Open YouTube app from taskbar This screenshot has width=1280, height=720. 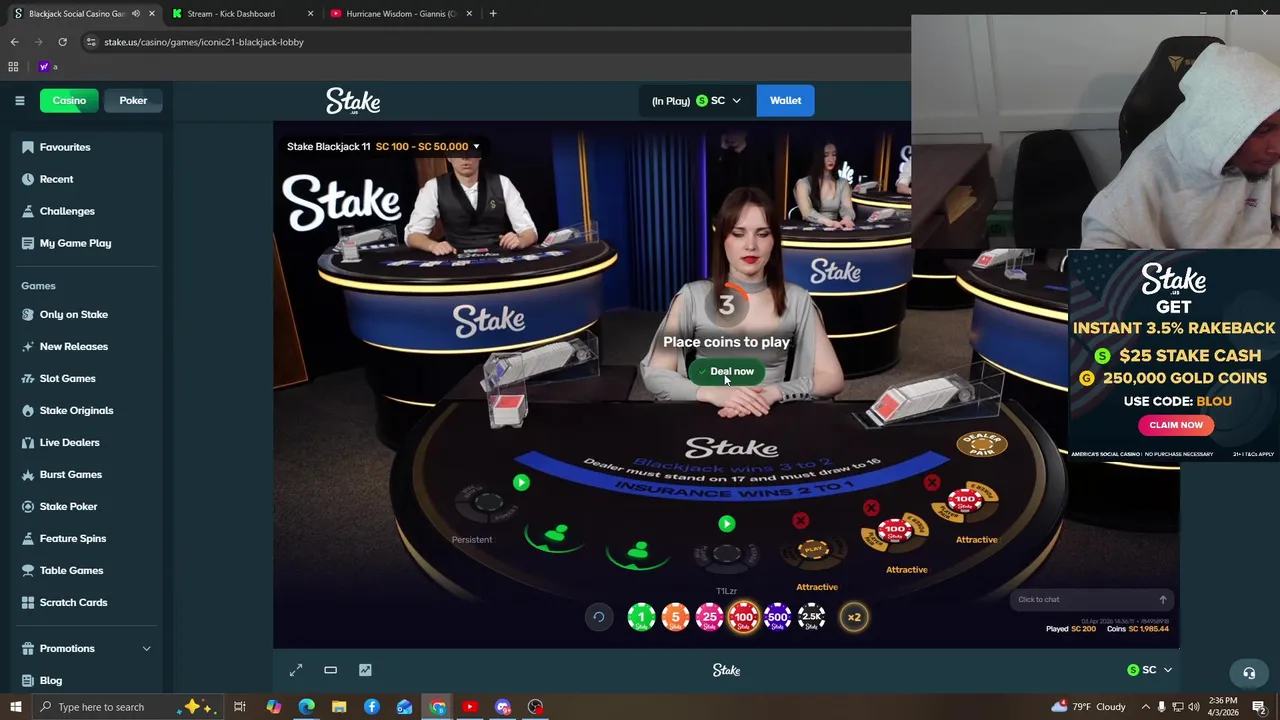coord(470,707)
